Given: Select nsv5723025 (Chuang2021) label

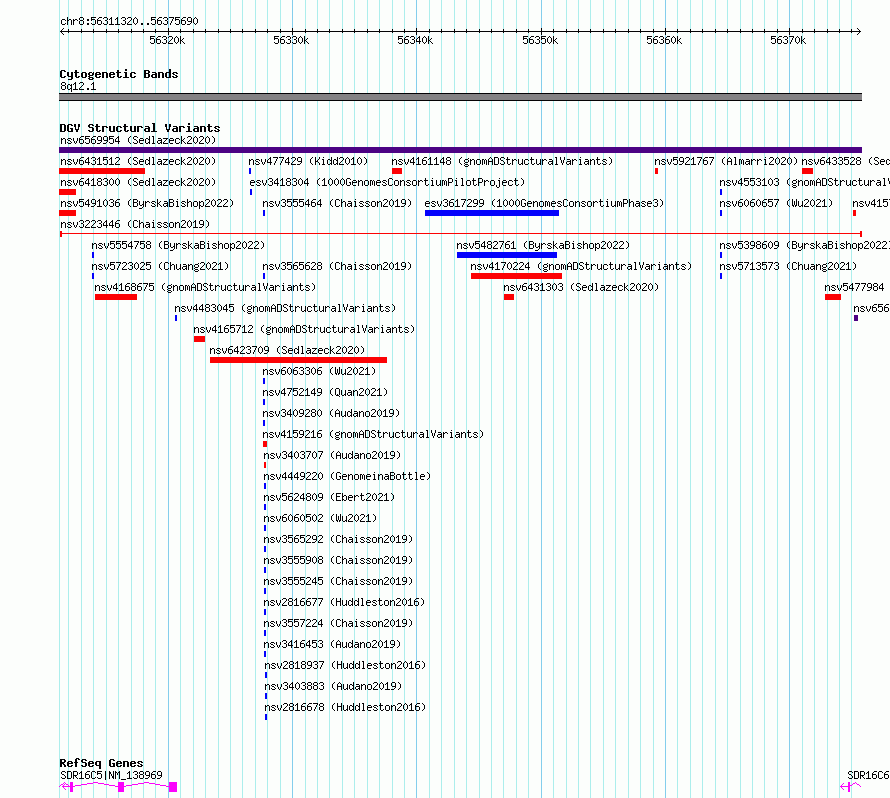Looking at the screenshot, I should [160, 266].
